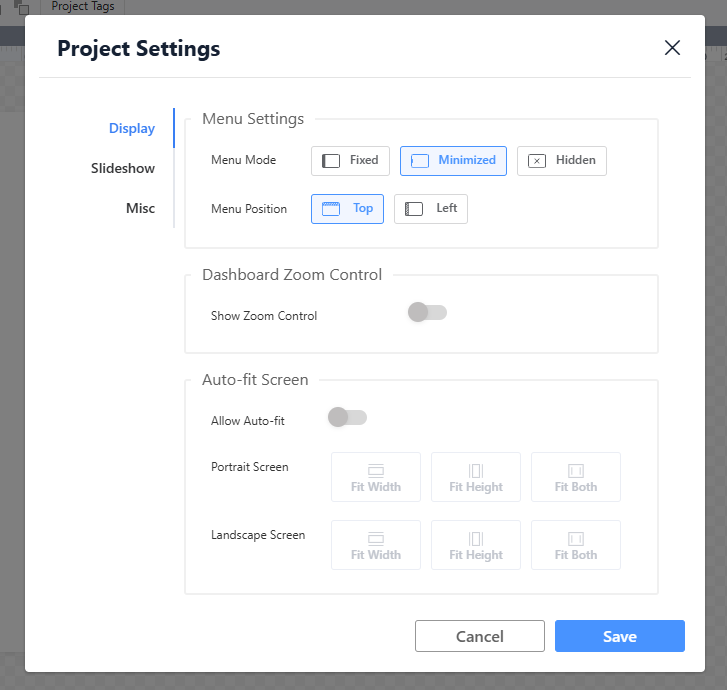727x690 pixels.
Task: Cancel the Project Settings dialog
Action: tap(480, 636)
